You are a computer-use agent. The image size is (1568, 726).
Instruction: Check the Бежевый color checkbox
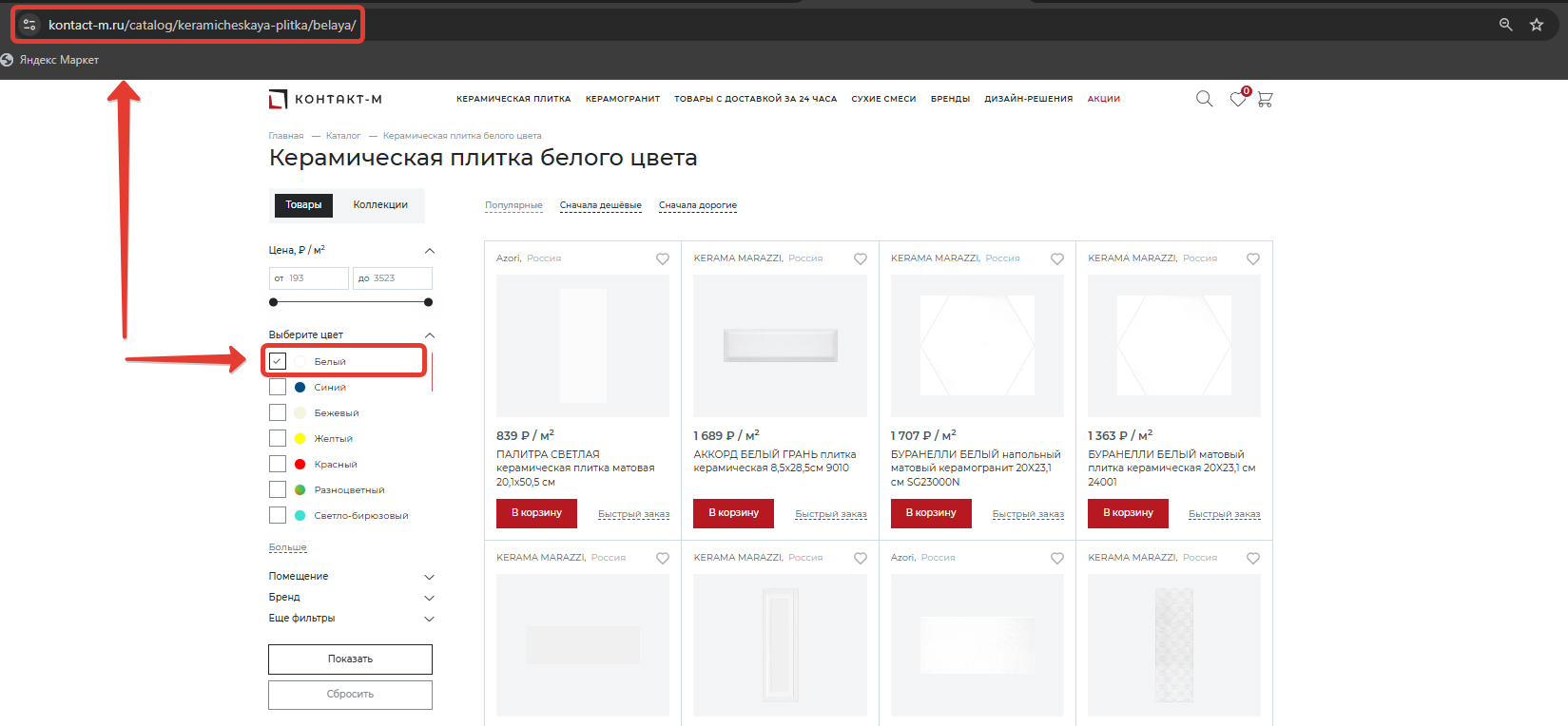(278, 412)
